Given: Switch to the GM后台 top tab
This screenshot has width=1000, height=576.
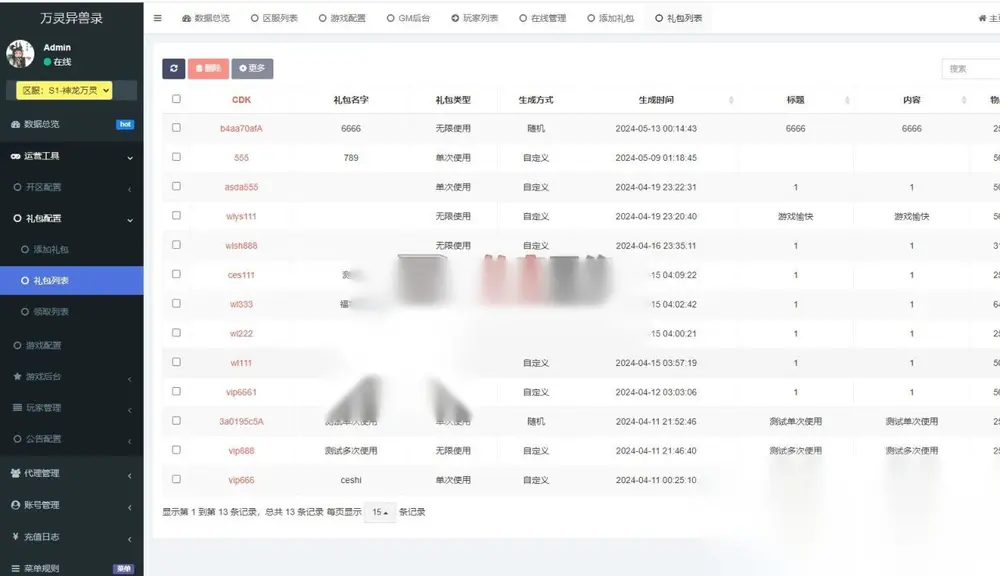Looking at the screenshot, I should tap(408, 18).
